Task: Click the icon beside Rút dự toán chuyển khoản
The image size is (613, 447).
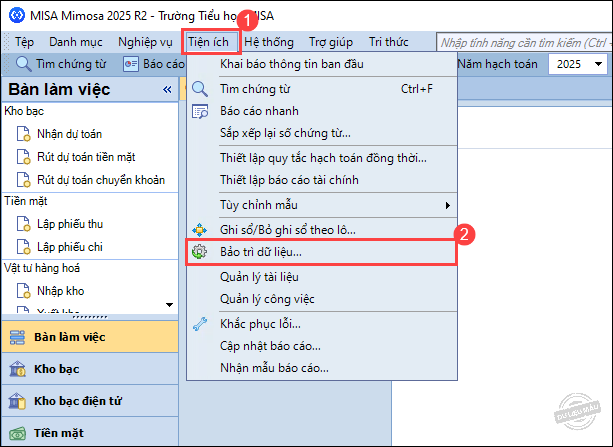Action: click(x=23, y=180)
